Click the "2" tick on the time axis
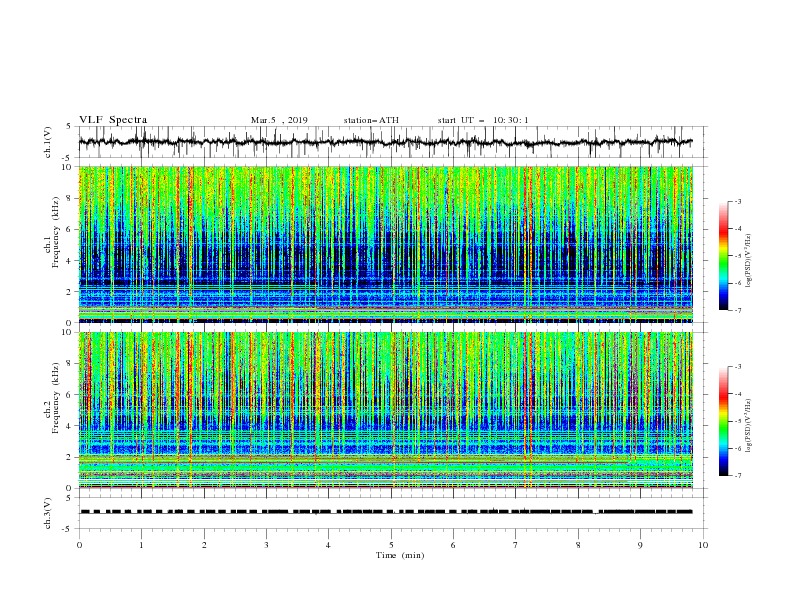This screenshot has height=612, width=792. click(204, 545)
